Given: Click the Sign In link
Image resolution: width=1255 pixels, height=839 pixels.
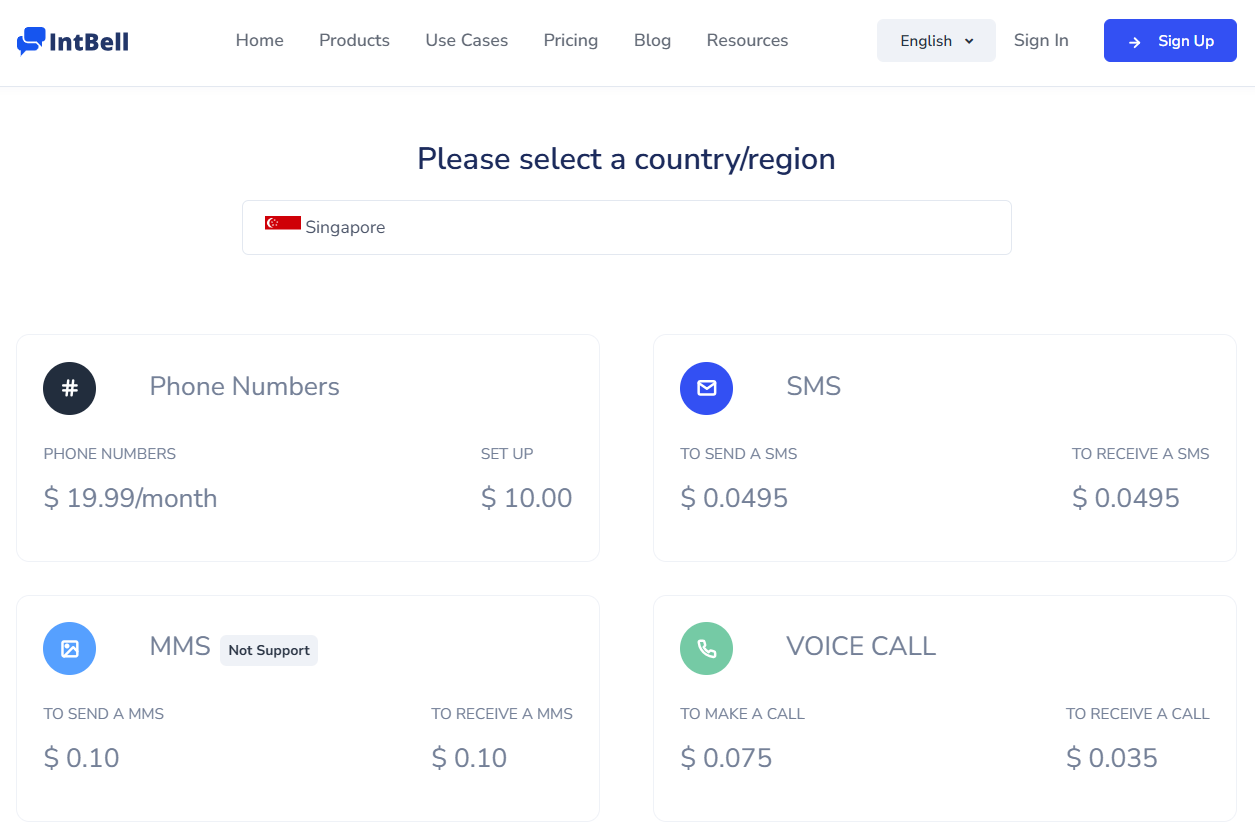Looking at the screenshot, I should point(1040,40).
